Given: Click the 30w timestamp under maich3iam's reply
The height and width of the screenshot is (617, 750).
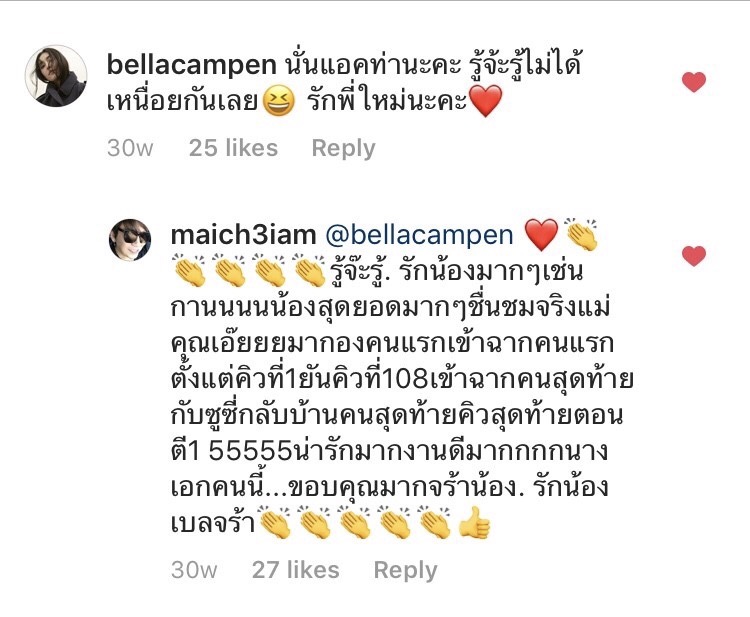Looking at the screenshot, I should (194, 570).
